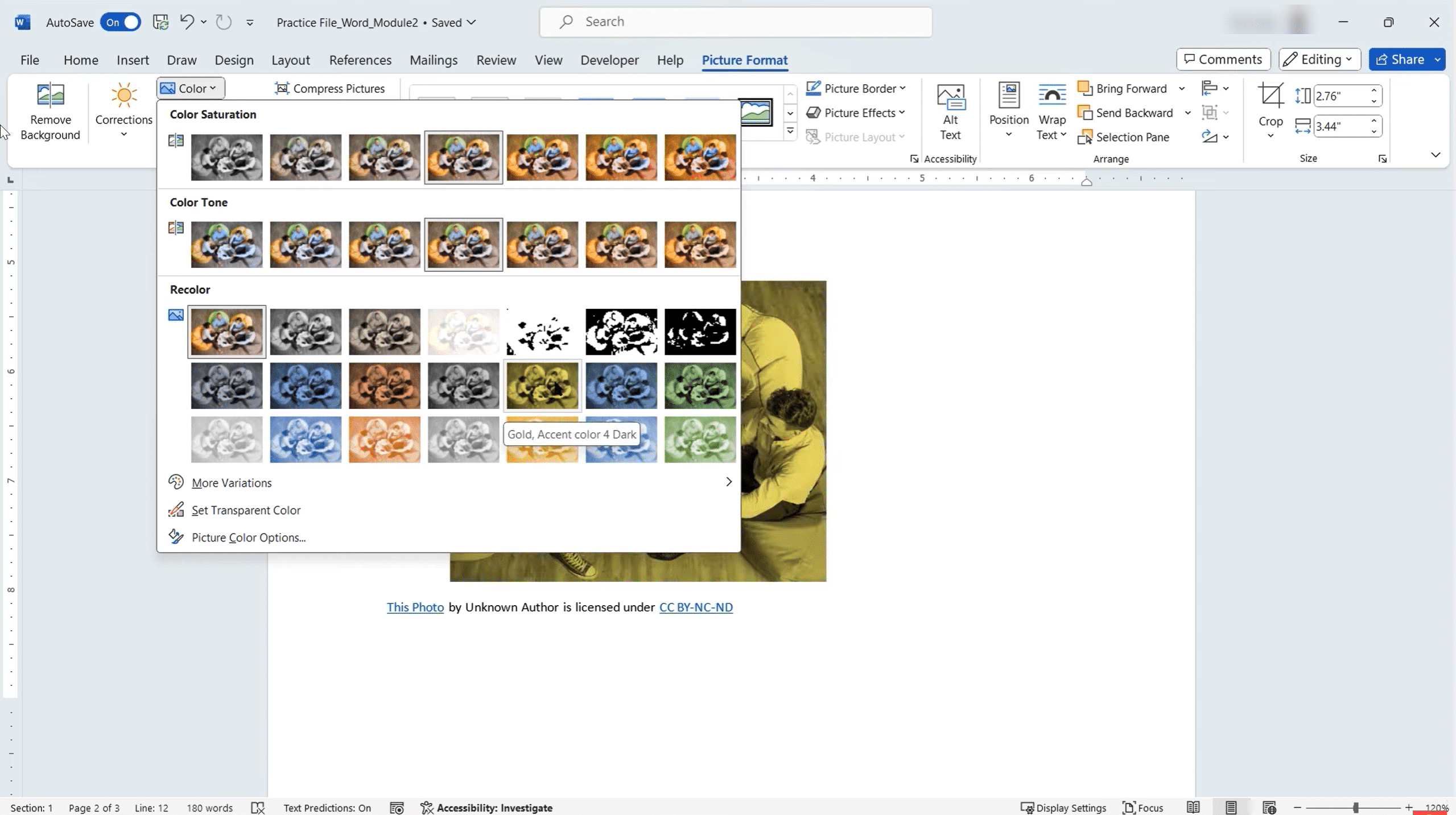Screen dimensions: 1456x815
Task: Click Compress Pictures icon
Action: coord(282,88)
